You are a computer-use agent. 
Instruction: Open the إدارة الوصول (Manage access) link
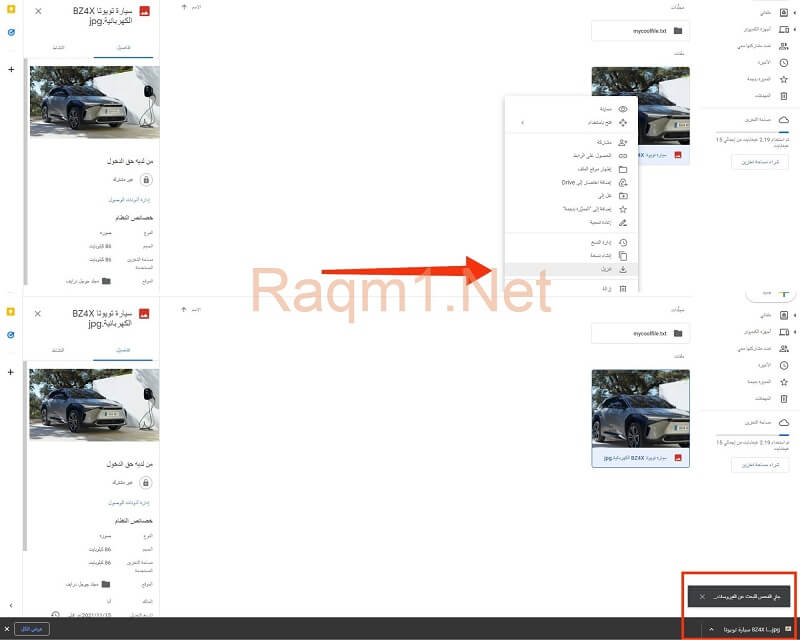[x=128, y=198]
